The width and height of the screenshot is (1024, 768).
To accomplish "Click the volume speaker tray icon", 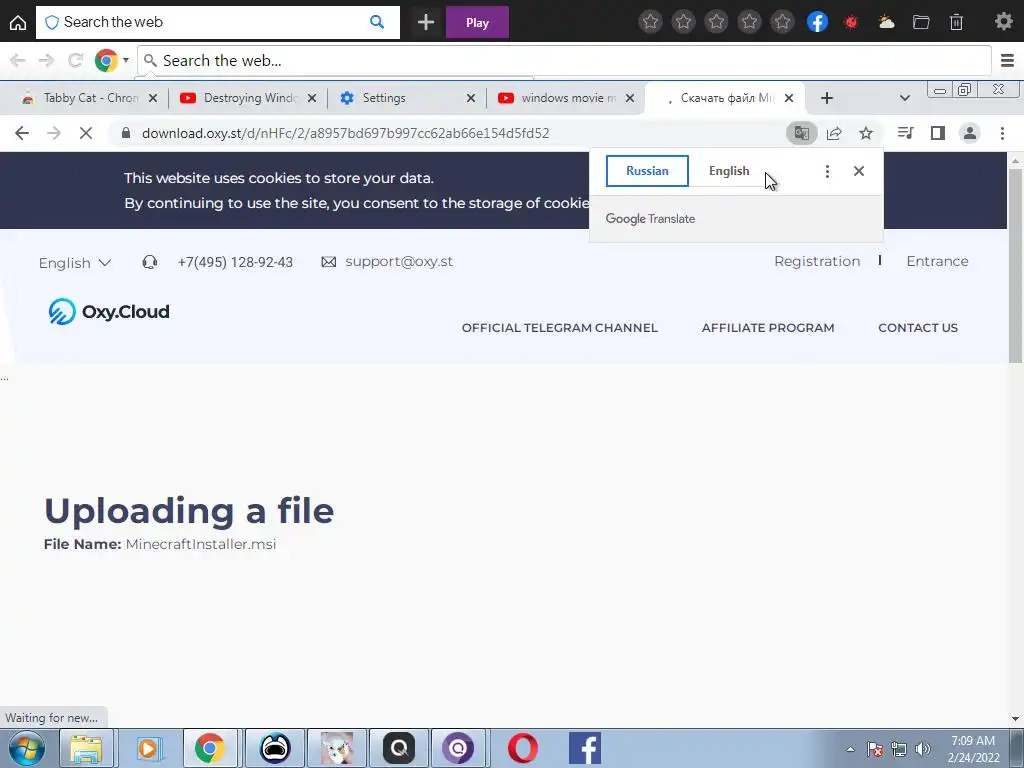I will pyautogui.click(x=922, y=749).
